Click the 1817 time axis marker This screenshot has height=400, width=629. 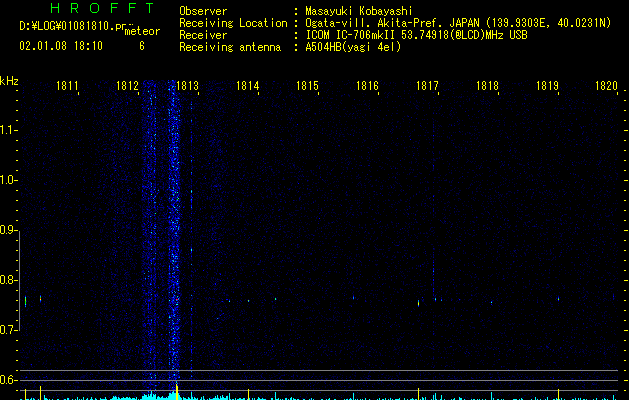[x=427, y=86]
